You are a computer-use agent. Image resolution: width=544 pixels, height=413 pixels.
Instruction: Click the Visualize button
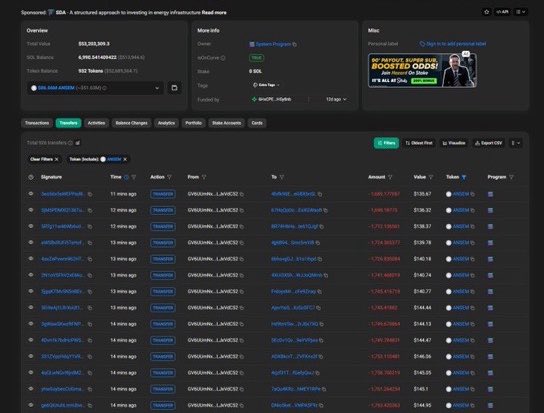pyautogui.click(x=454, y=143)
